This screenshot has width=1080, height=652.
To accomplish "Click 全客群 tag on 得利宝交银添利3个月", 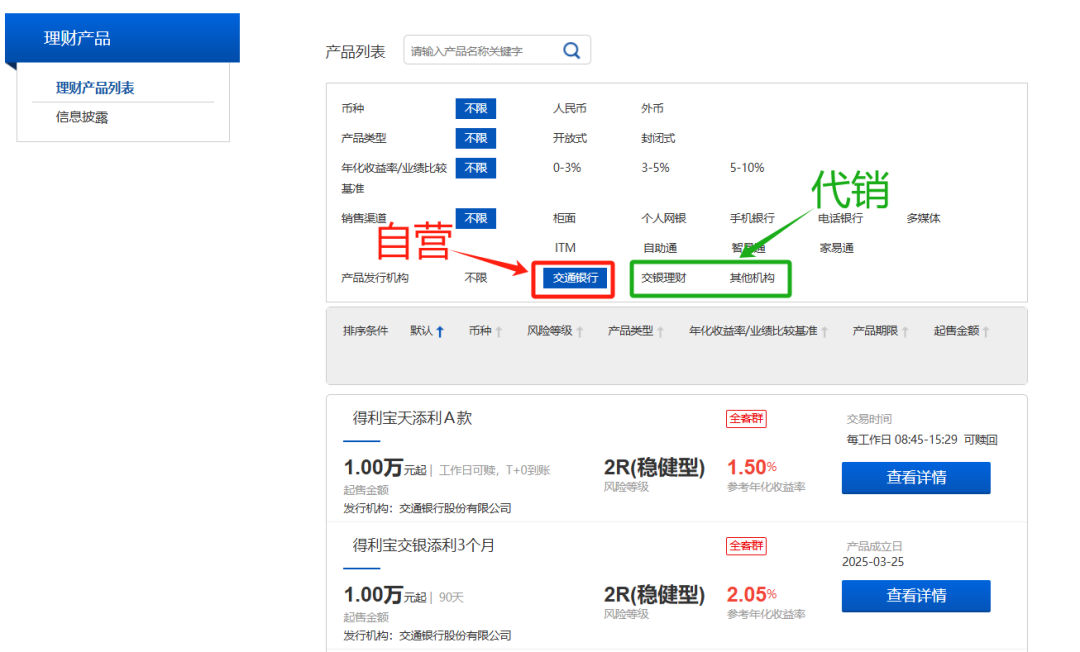I will coord(746,546).
